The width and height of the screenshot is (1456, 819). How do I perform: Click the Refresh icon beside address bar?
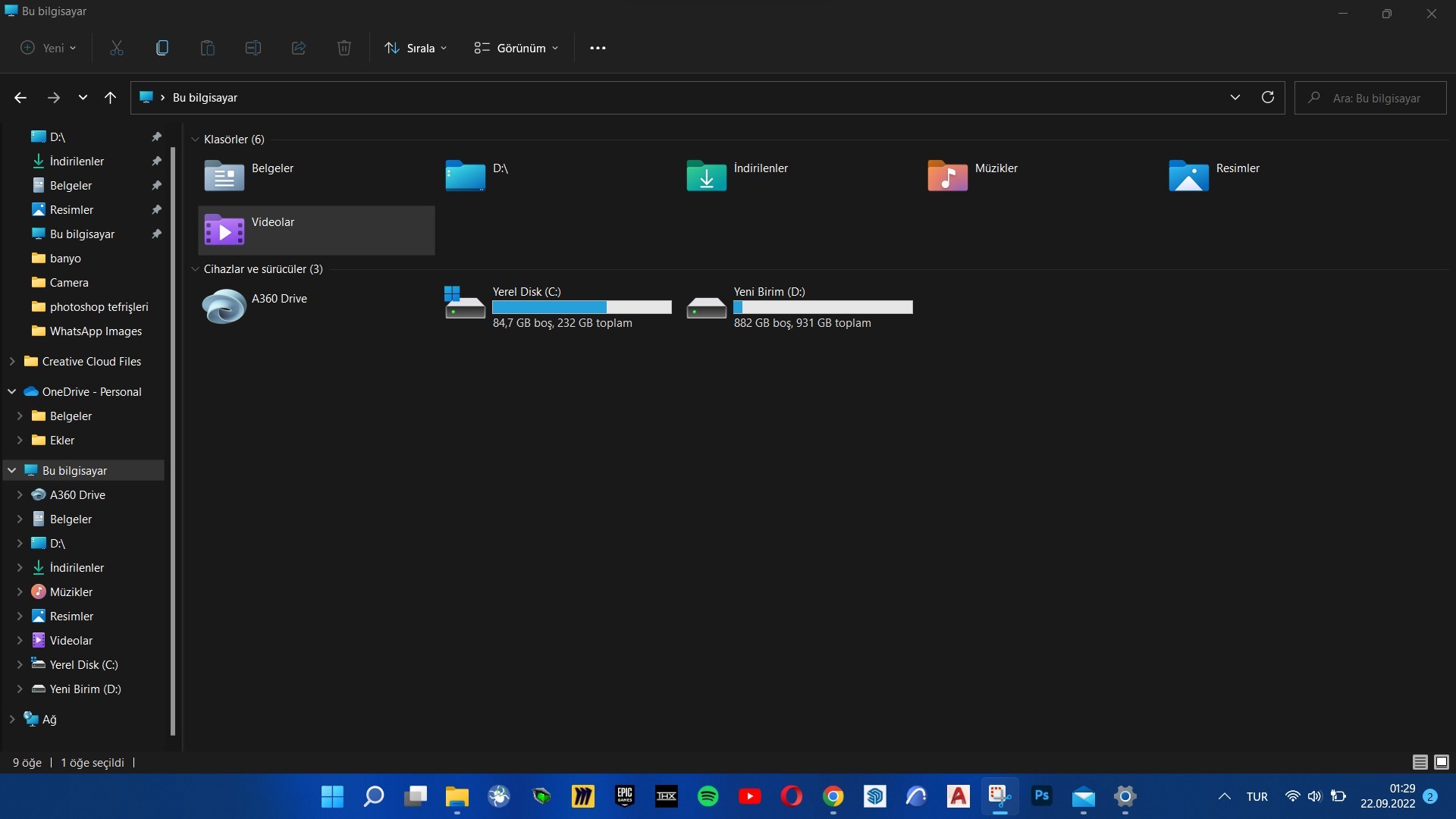coord(1267,97)
